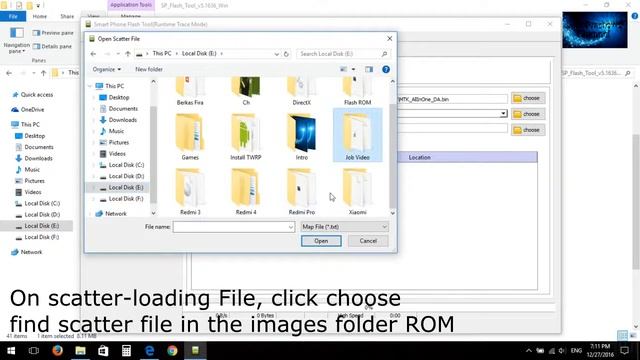
Task: Toggle the Preview pane in Explorer
Action: point(53,33)
